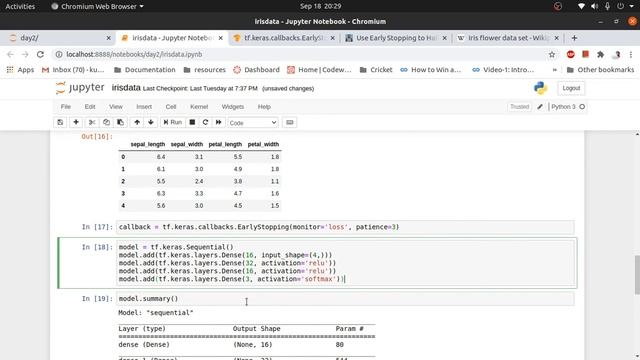
Task: Close the day2/ tab
Action: pyautogui.click(x=109, y=38)
